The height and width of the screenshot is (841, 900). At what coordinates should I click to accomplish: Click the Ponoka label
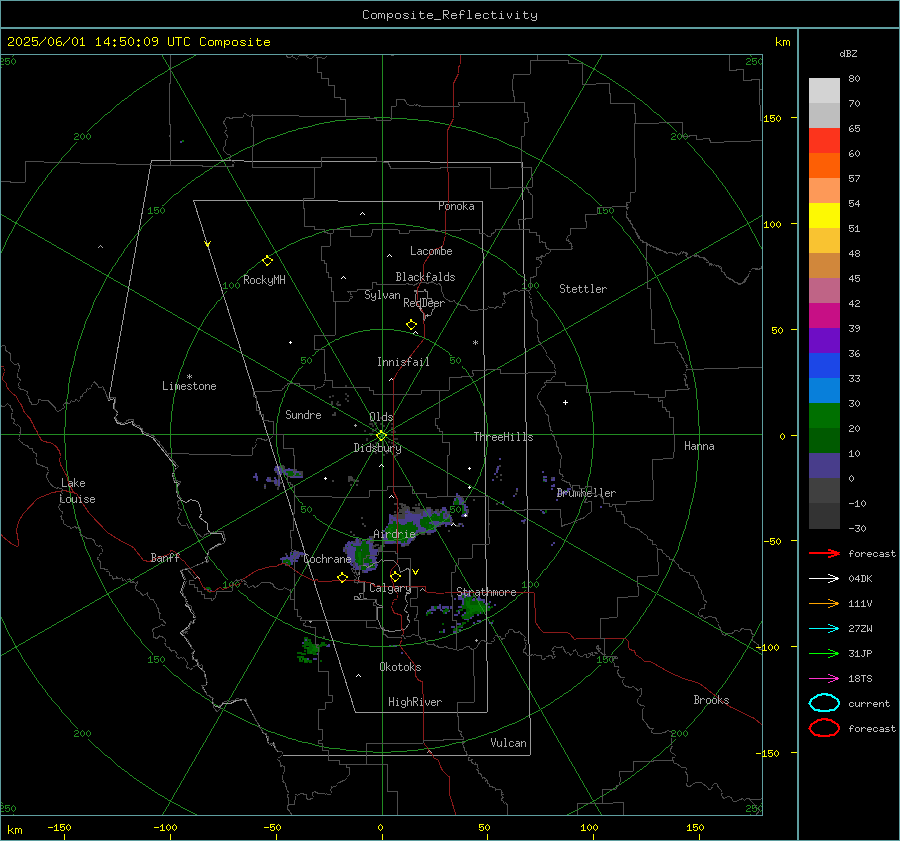[456, 206]
